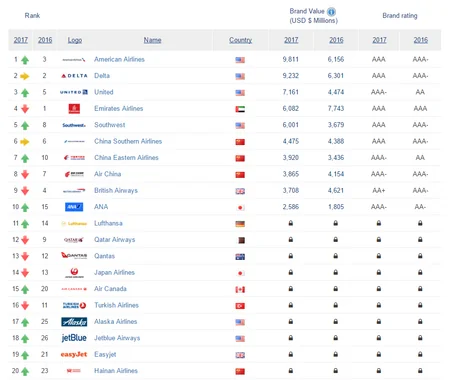Click the British Airways UK flag
Screen dimensions: 450x380
[x=240, y=191]
